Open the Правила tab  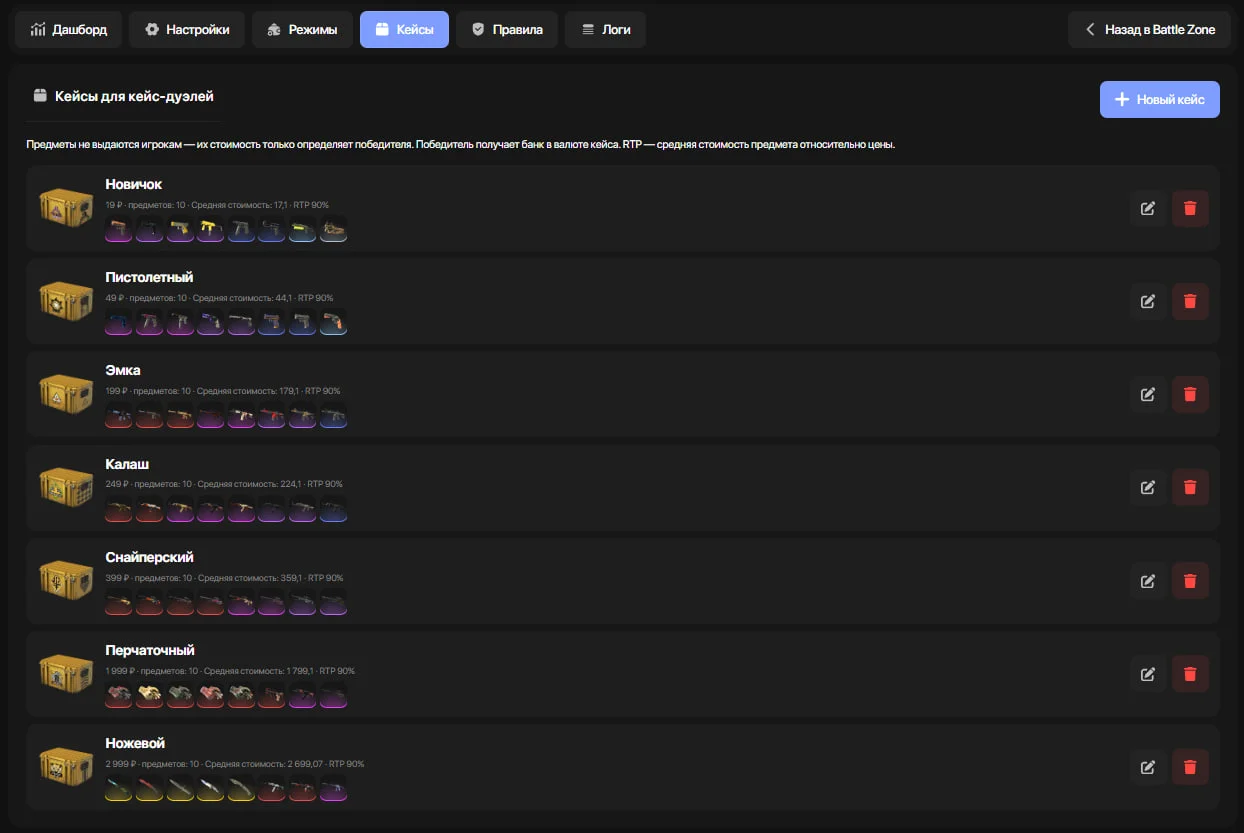coord(507,30)
